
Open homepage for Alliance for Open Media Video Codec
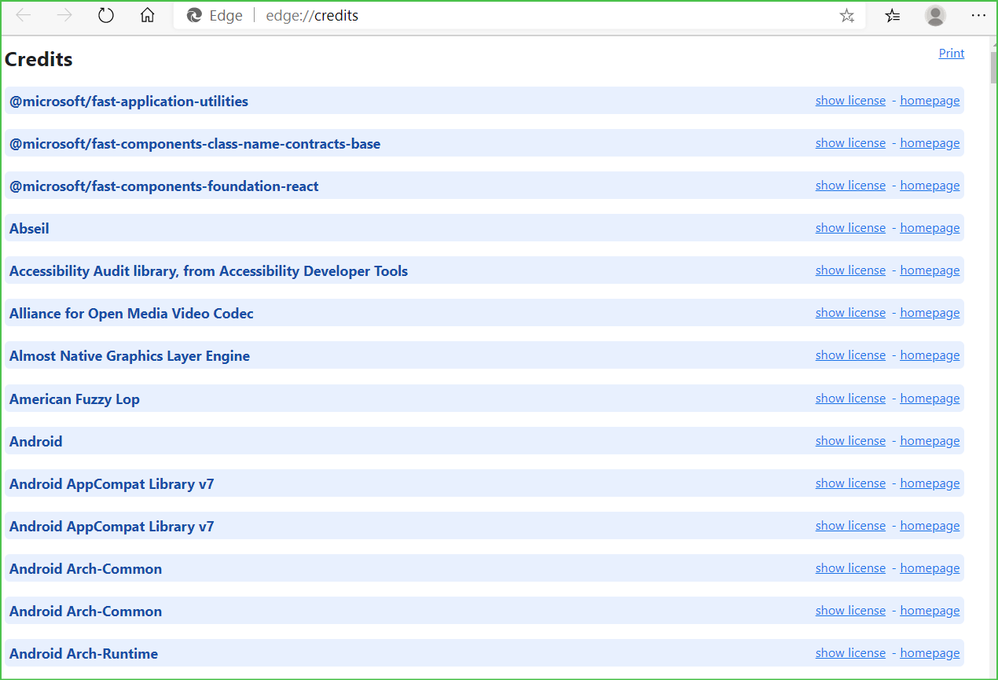click(x=929, y=313)
